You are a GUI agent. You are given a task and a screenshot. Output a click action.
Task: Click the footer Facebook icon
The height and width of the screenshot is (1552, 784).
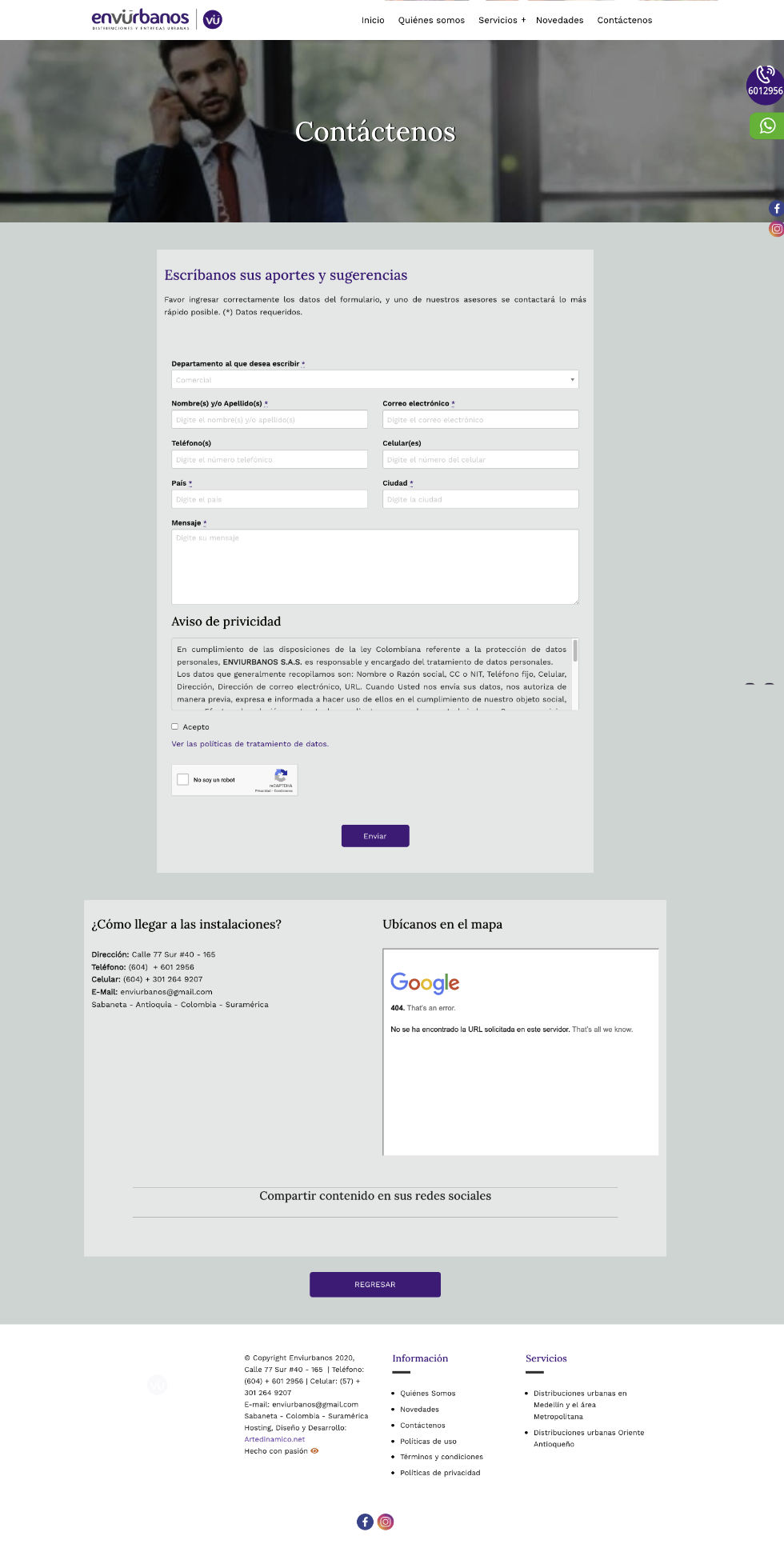point(365,1522)
